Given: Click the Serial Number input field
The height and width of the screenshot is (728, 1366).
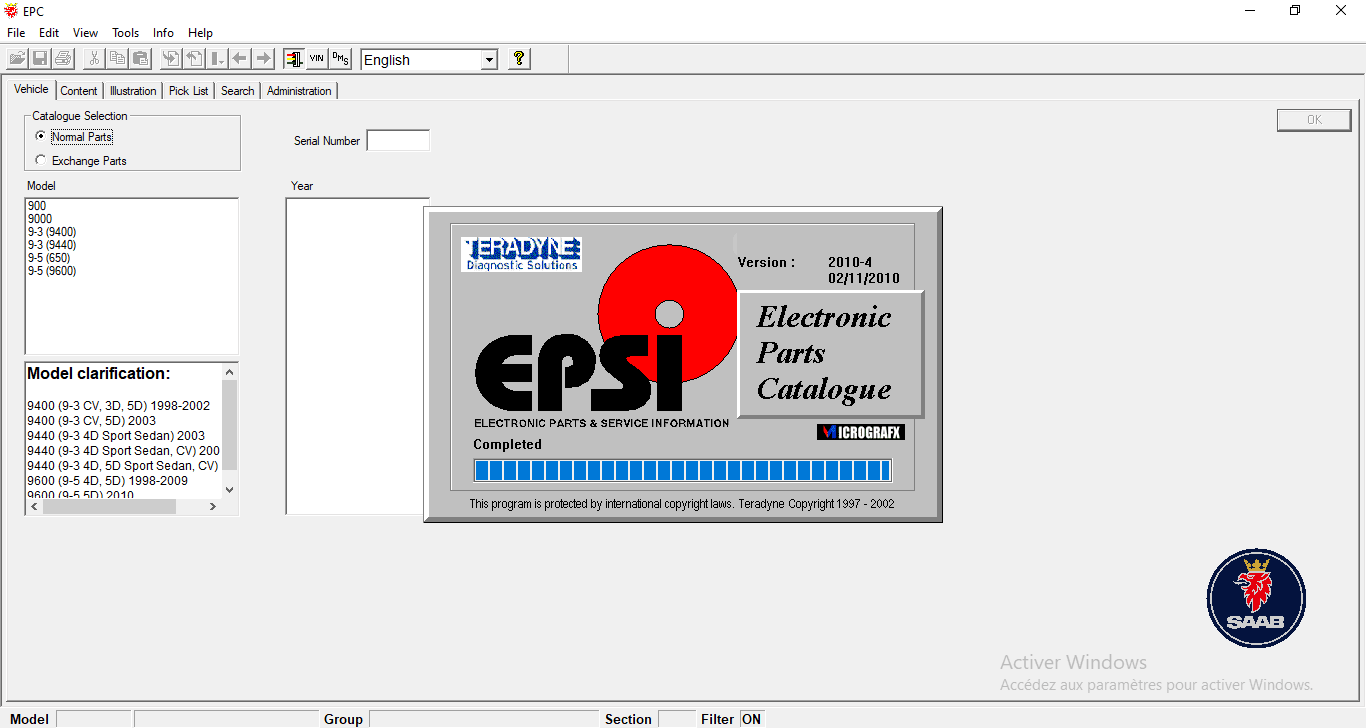Looking at the screenshot, I should 398,139.
